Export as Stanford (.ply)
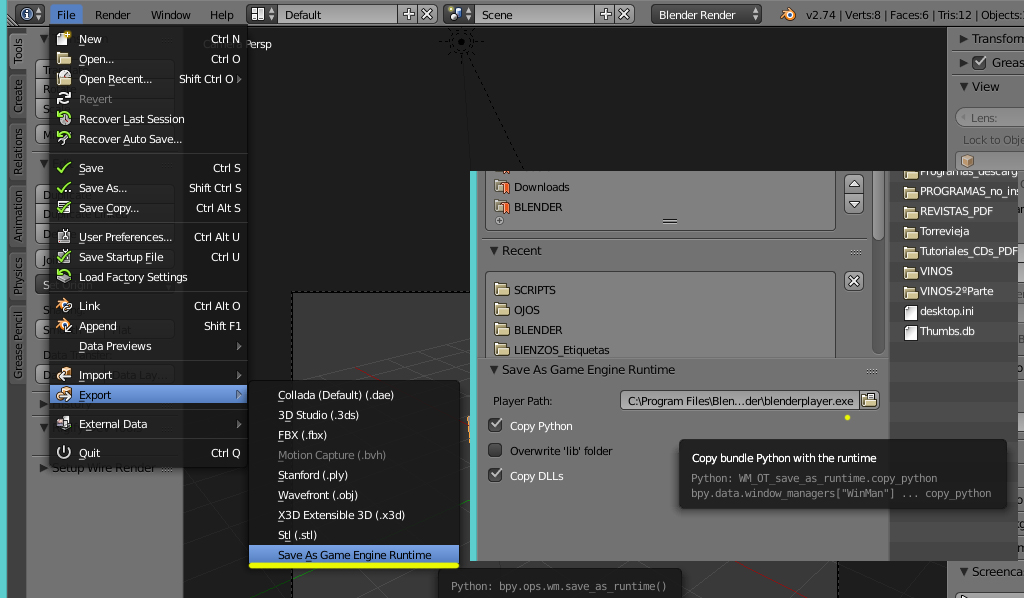The width and height of the screenshot is (1024, 598). coord(354,475)
